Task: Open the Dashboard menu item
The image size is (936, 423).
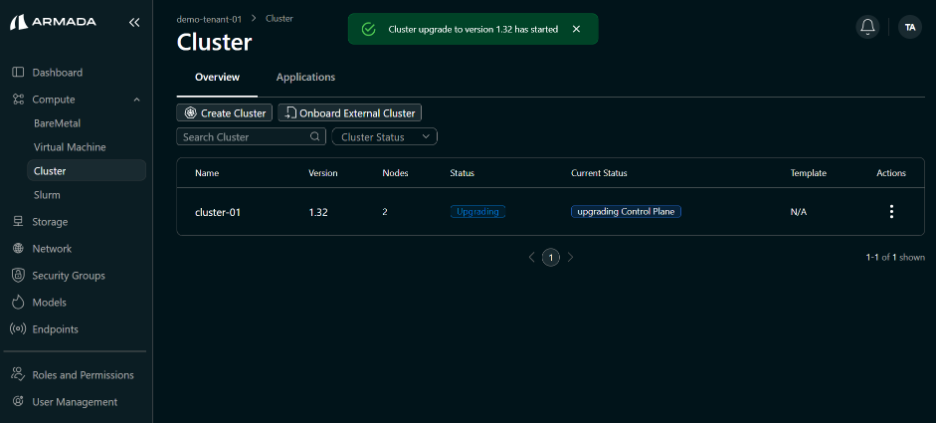Action: (57, 72)
